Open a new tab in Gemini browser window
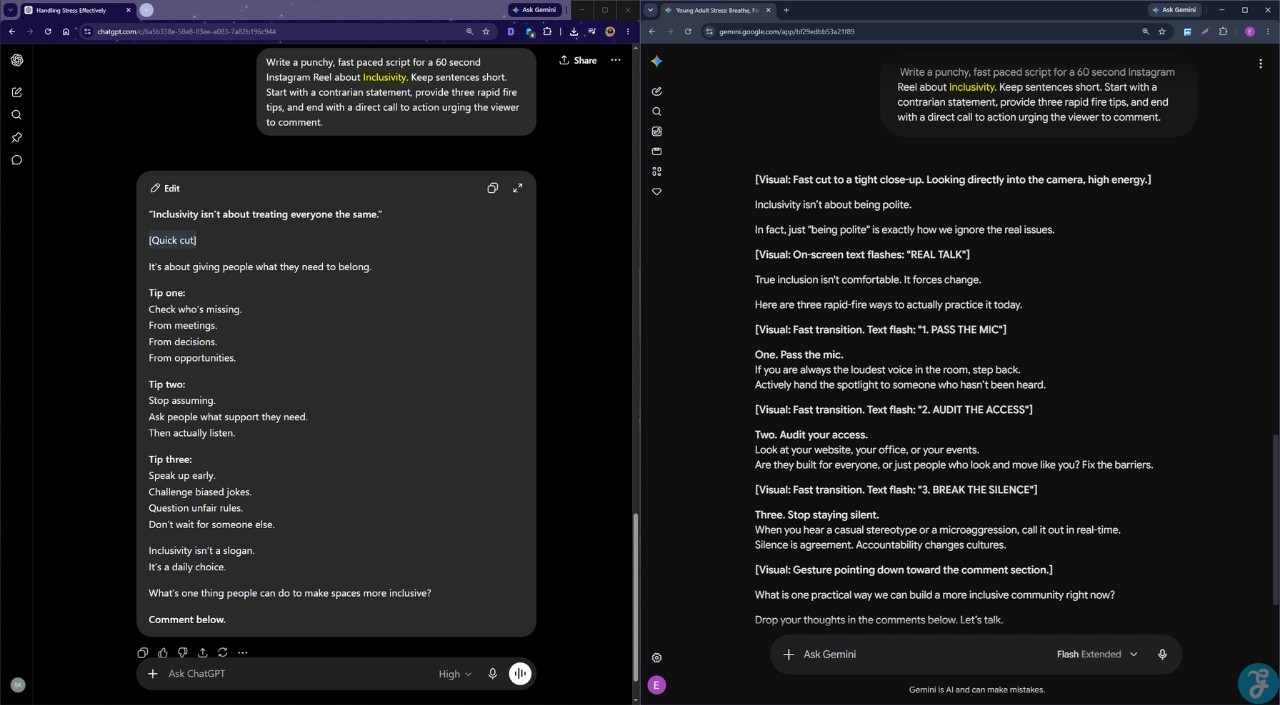This screenshot has width=1280, height=705. [786, 10]
